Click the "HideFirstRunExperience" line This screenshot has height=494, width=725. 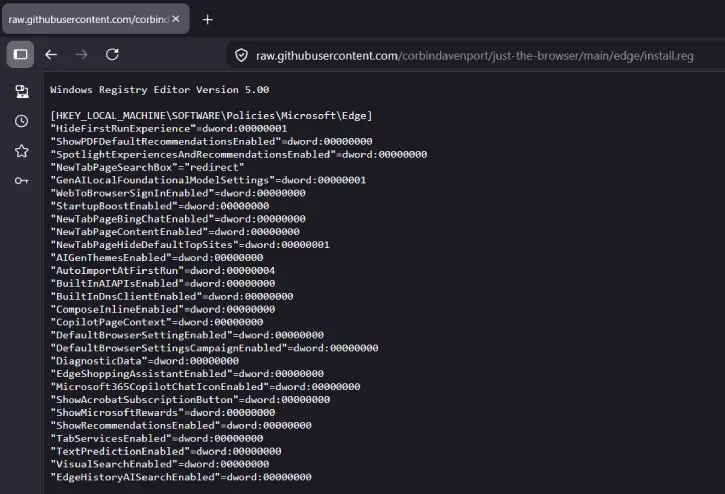point(169,129)
